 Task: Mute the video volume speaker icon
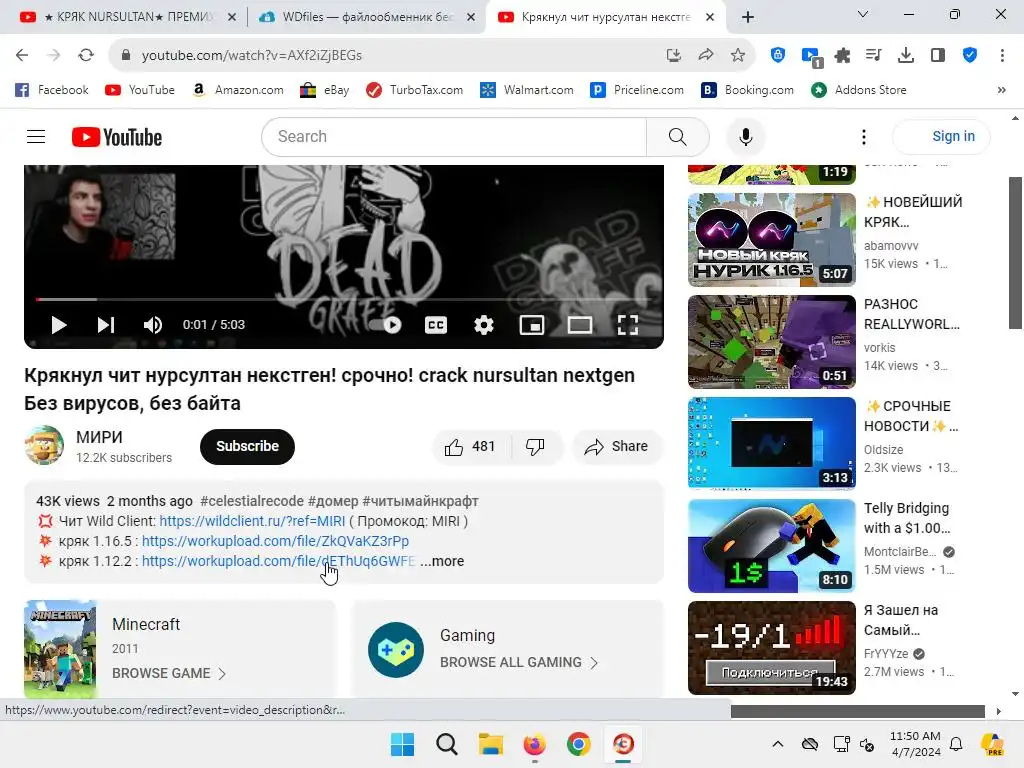[x=153, y=325]
